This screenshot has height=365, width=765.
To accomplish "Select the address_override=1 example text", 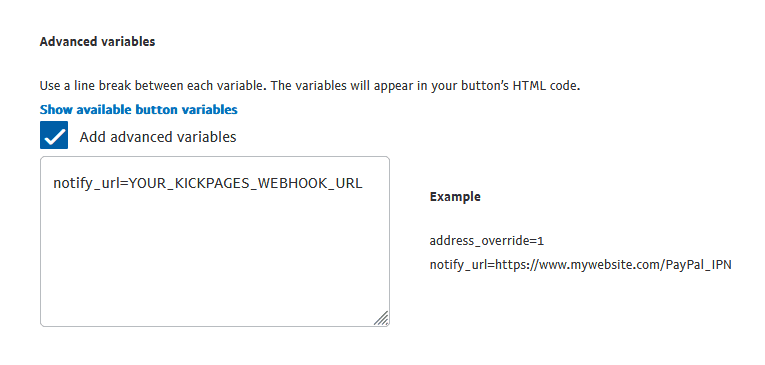I will coord(486,241).
